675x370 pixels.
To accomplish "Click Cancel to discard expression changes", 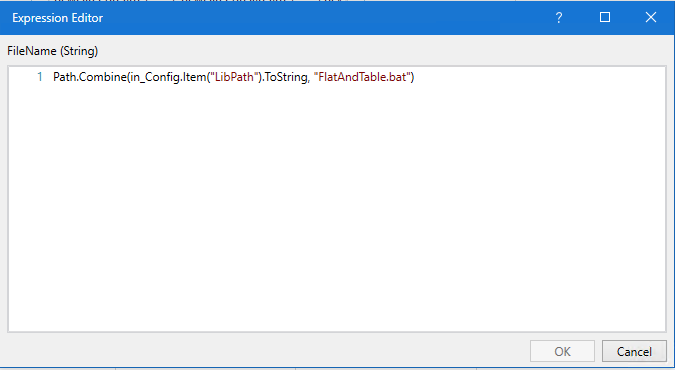I will click(x=634, y=351).
